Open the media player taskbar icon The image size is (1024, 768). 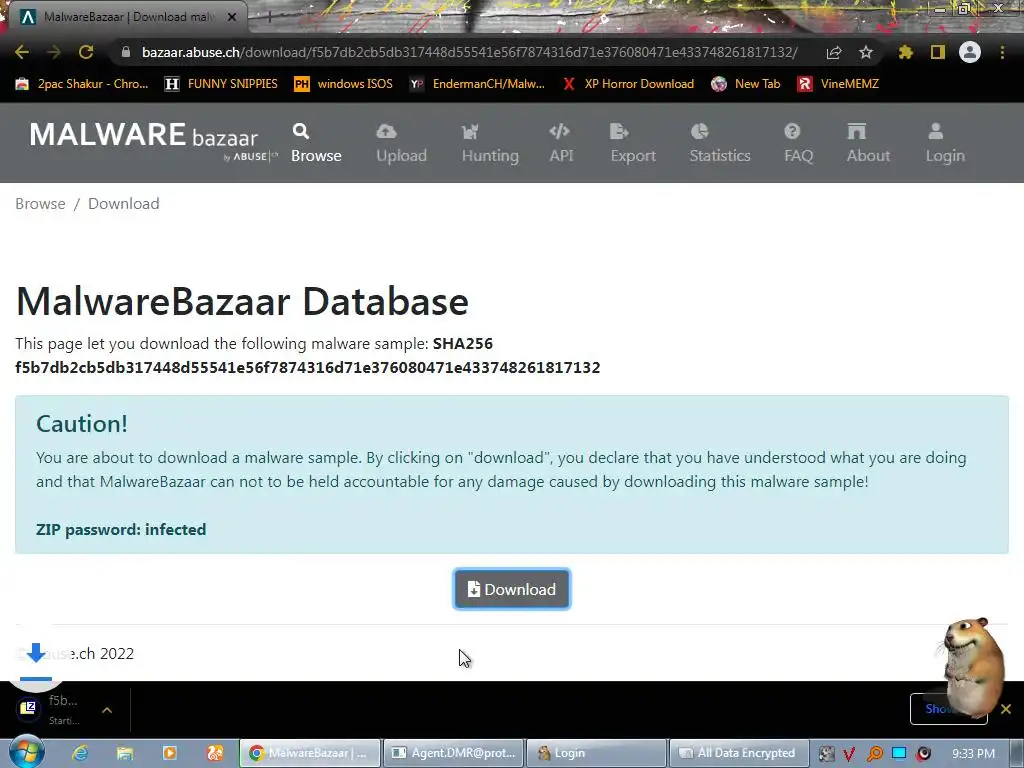coord(169,753)
